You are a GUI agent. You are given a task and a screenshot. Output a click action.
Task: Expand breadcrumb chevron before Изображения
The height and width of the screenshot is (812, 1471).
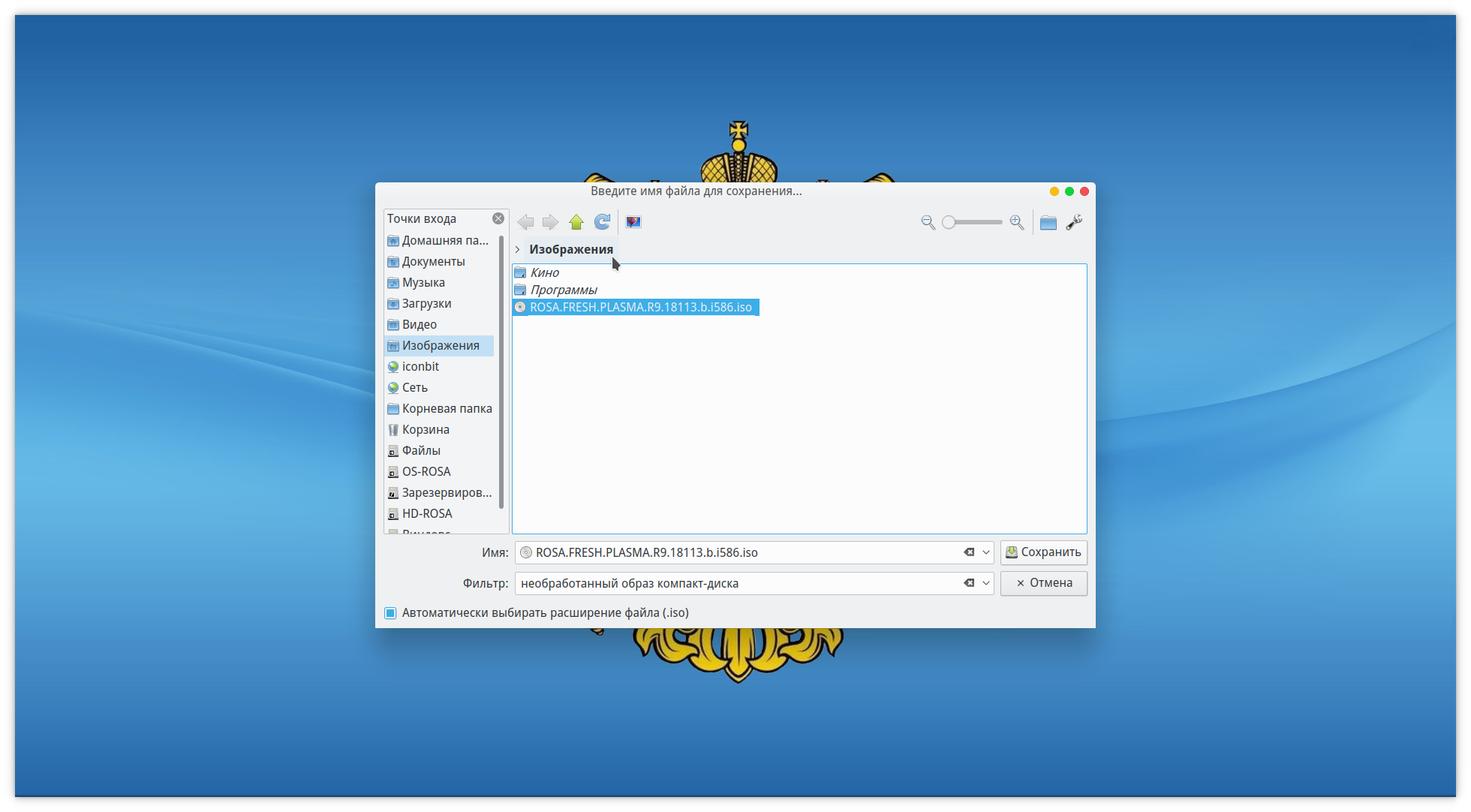coord(517,249)
